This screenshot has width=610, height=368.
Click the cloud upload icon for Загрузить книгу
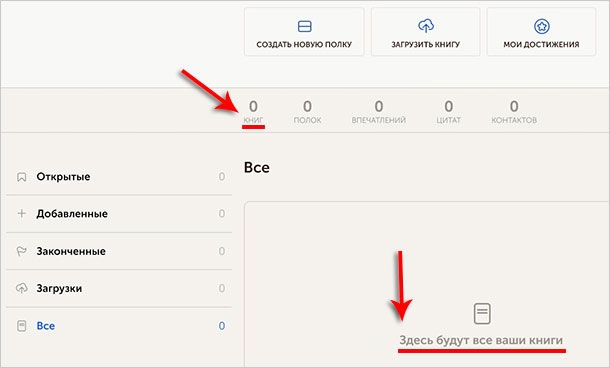[x=426, y=26]
